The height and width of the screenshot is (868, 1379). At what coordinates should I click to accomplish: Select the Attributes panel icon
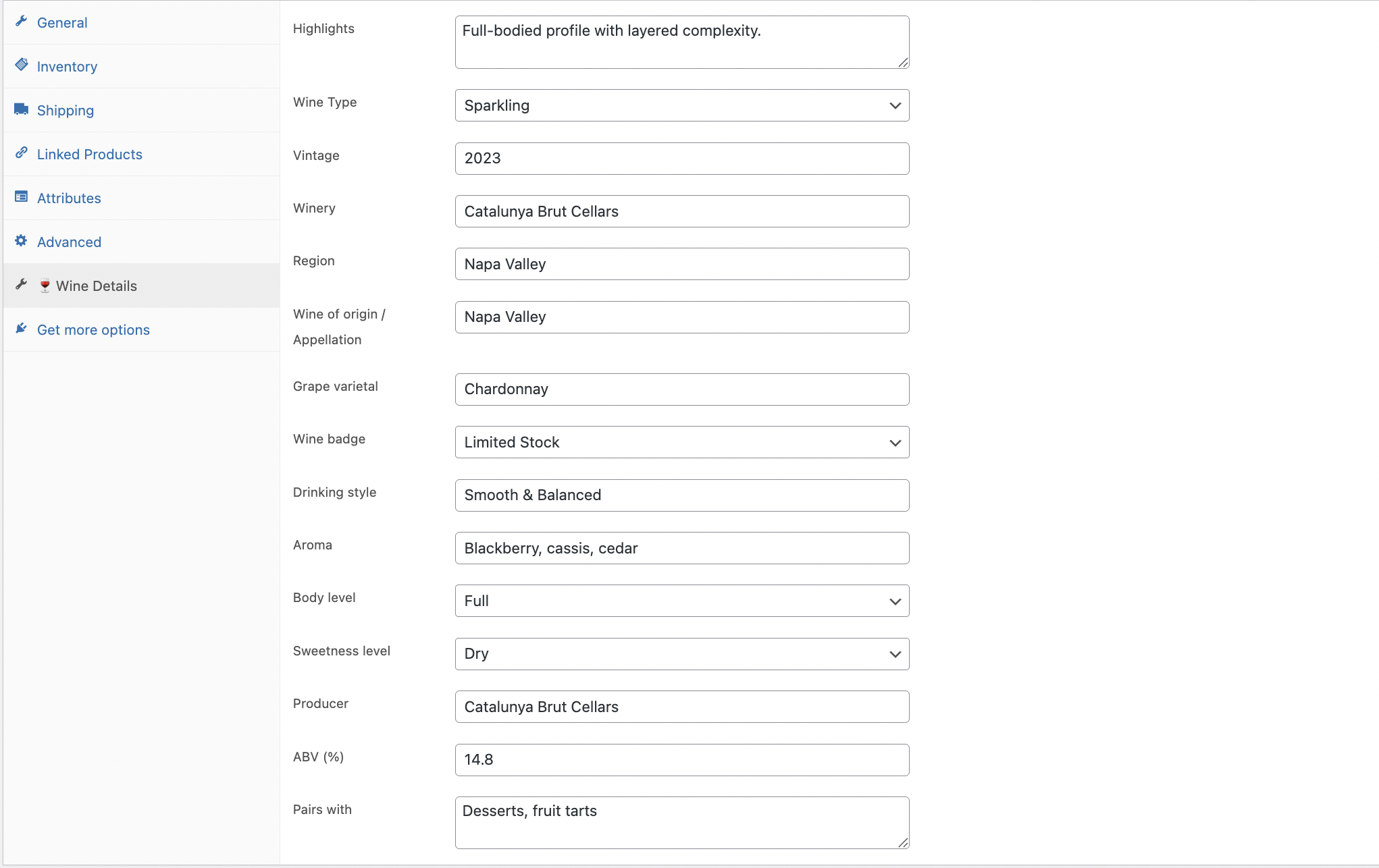coord(21,197)
